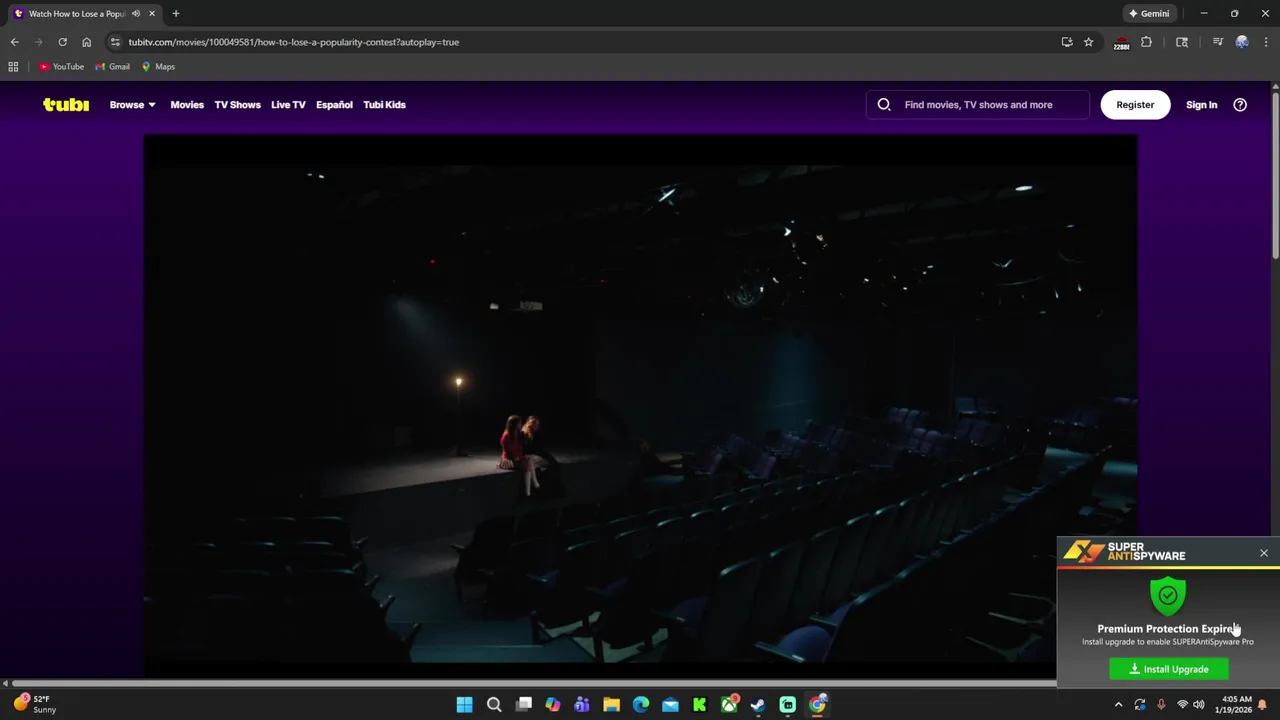1280x720 pixels.
Task: Open Tubi Kids
Action: [384, 105]
